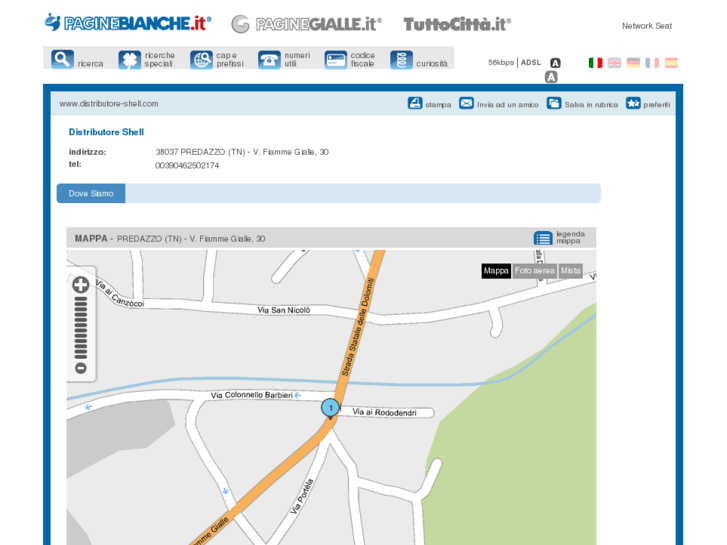Switch map view to Mista
The height and width of the screenshot is (545, 727).
[570, 271]
